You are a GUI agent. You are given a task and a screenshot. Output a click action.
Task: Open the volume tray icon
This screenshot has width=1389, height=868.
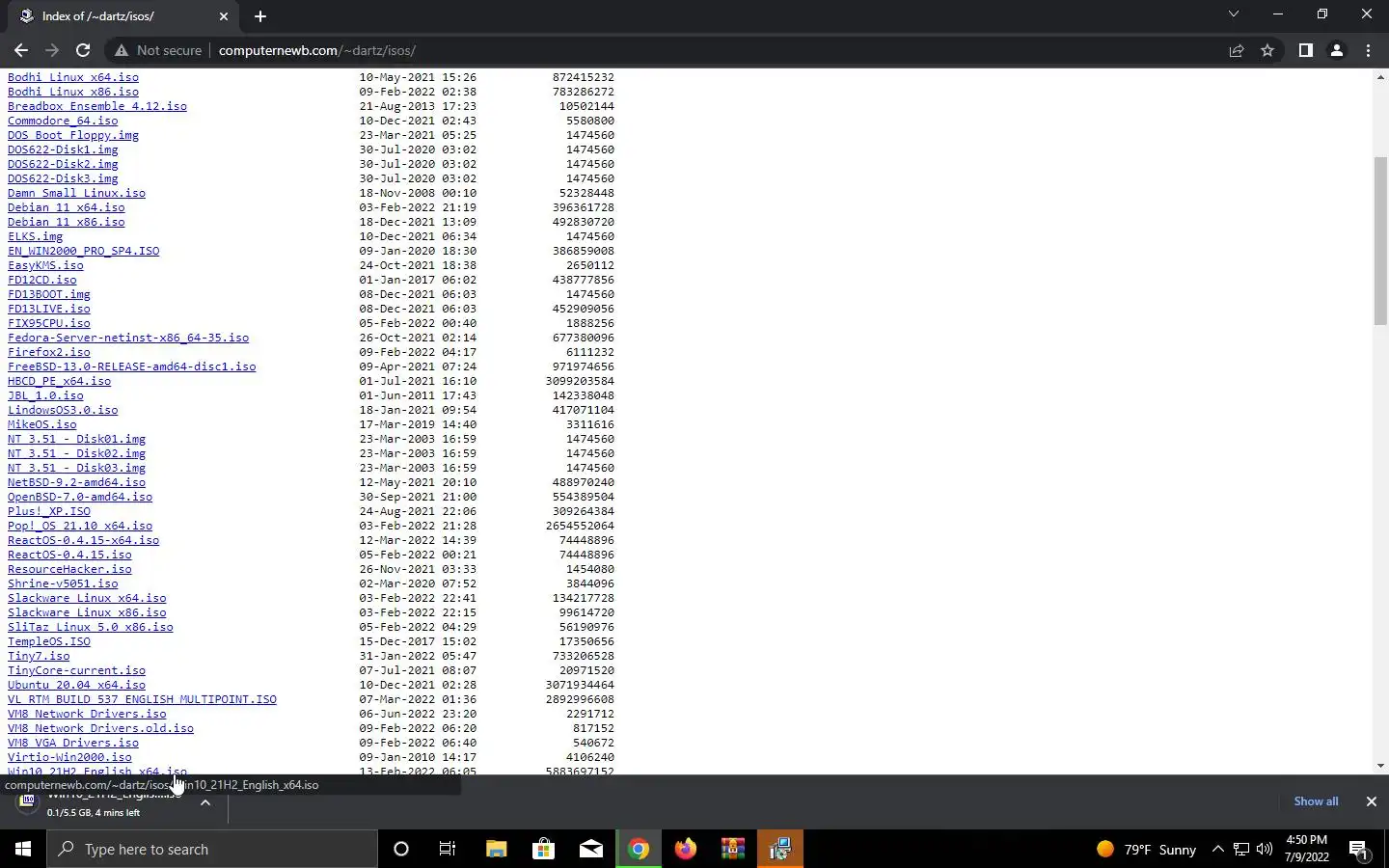pos(1265,849)
